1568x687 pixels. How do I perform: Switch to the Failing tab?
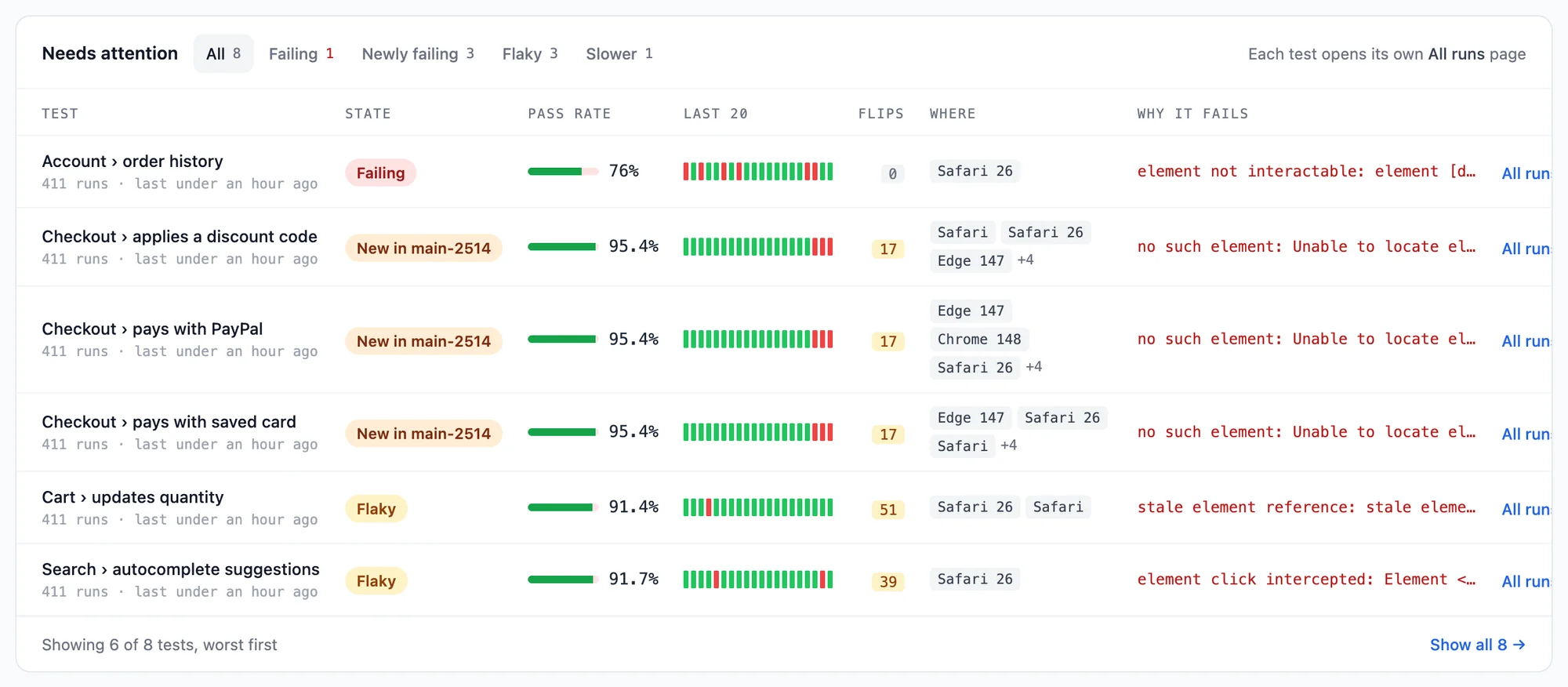point(301,53)
